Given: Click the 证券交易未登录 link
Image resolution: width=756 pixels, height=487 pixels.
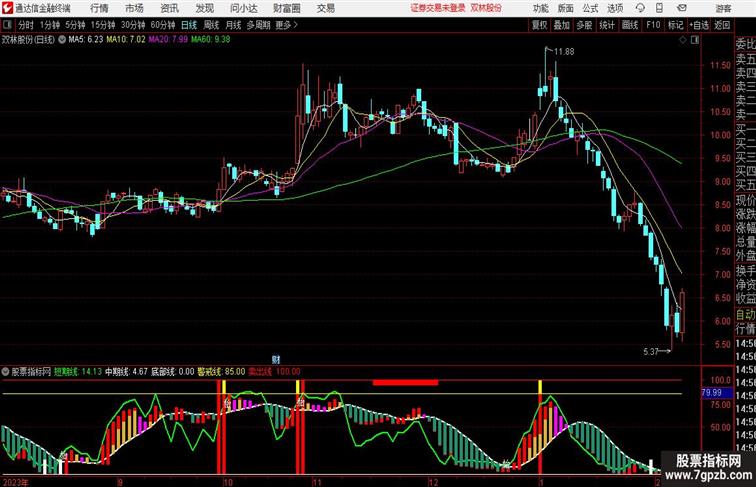Looking at the screenshot, I should click(x=438, y=8).
